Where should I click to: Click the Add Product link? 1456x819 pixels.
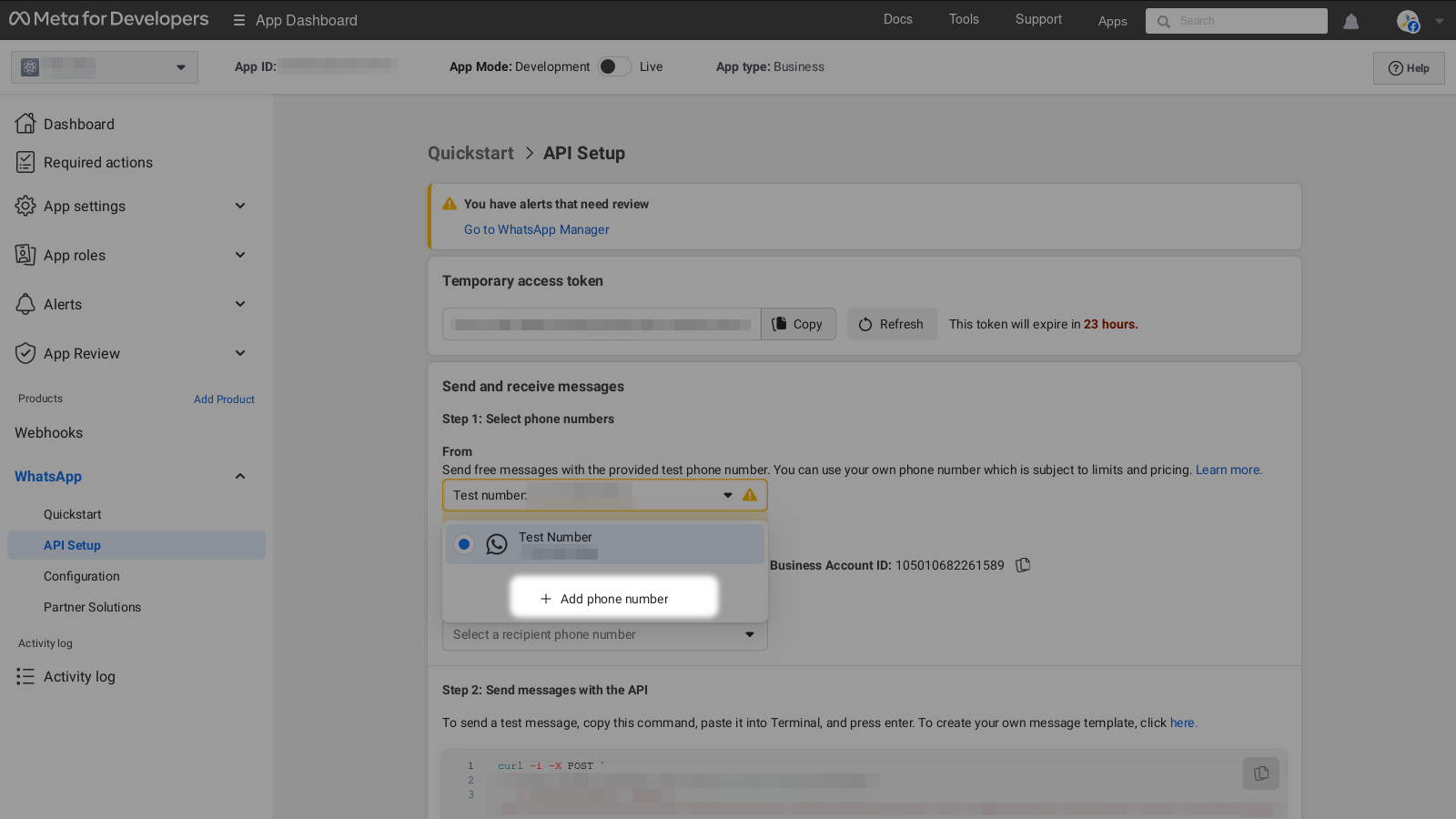coord(224,399)
